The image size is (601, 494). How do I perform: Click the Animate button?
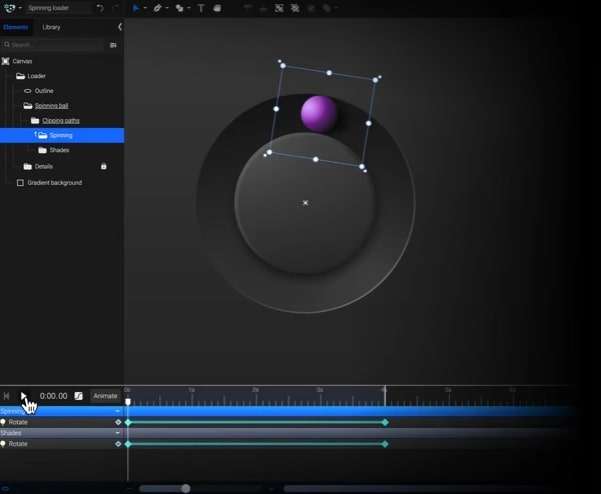pyautogui.click(x=105, y=396)
